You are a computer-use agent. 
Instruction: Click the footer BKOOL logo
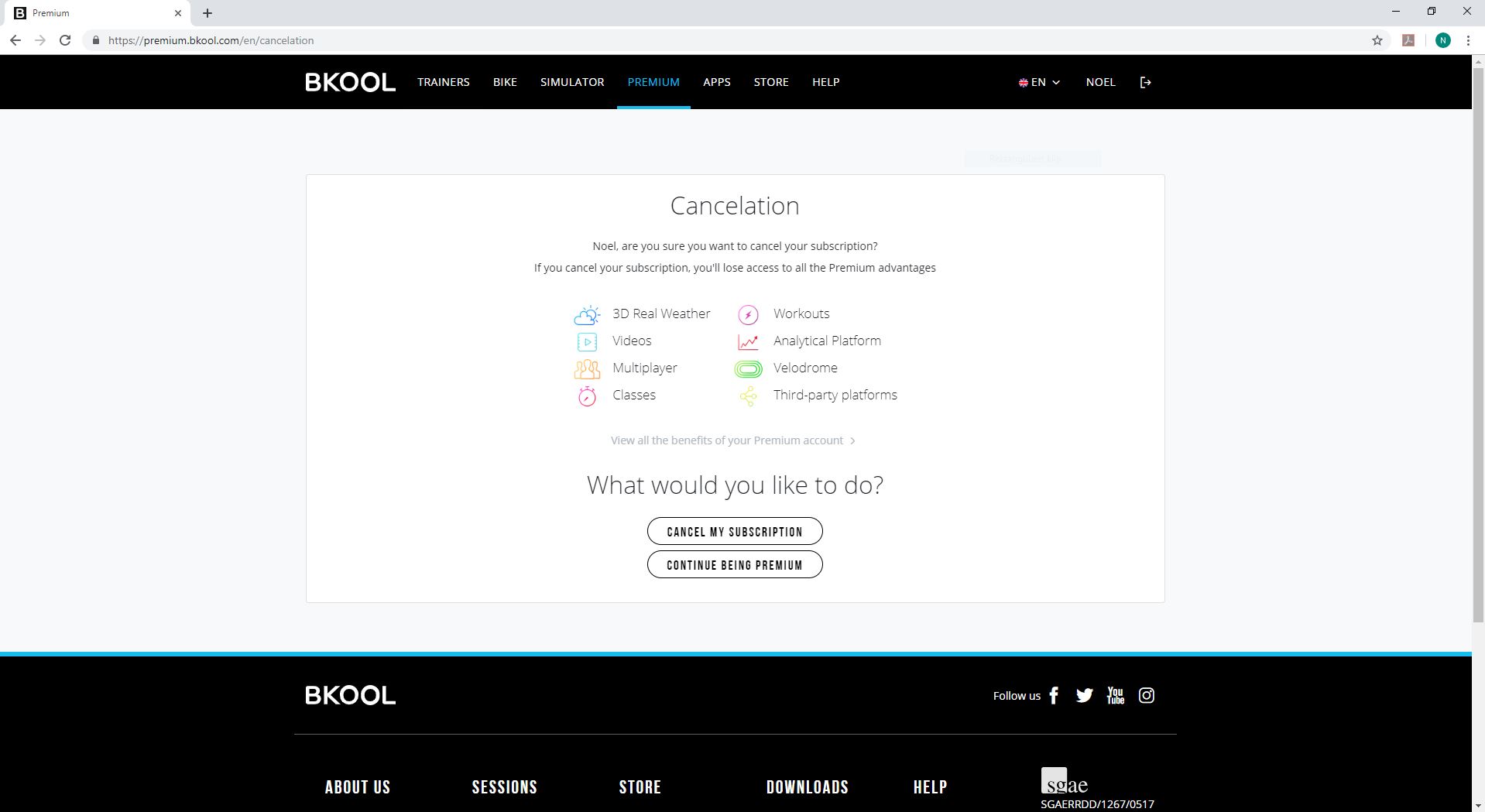pos(350,695)
